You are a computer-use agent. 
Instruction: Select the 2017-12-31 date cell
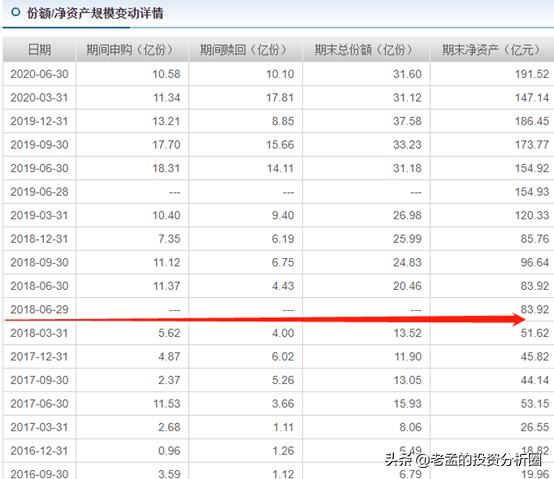[x=39, y=356]
